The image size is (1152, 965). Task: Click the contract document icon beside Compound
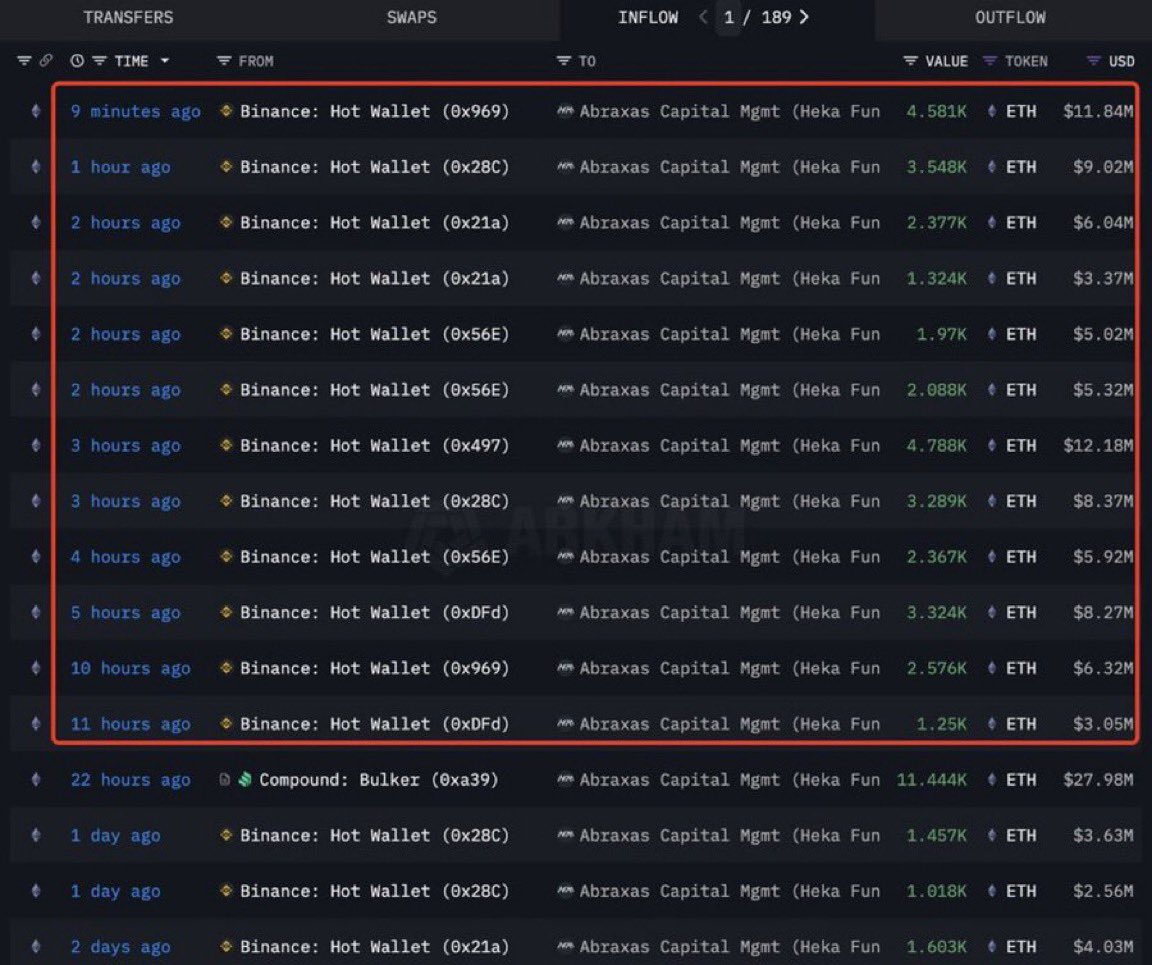click(x=225, y=779)
